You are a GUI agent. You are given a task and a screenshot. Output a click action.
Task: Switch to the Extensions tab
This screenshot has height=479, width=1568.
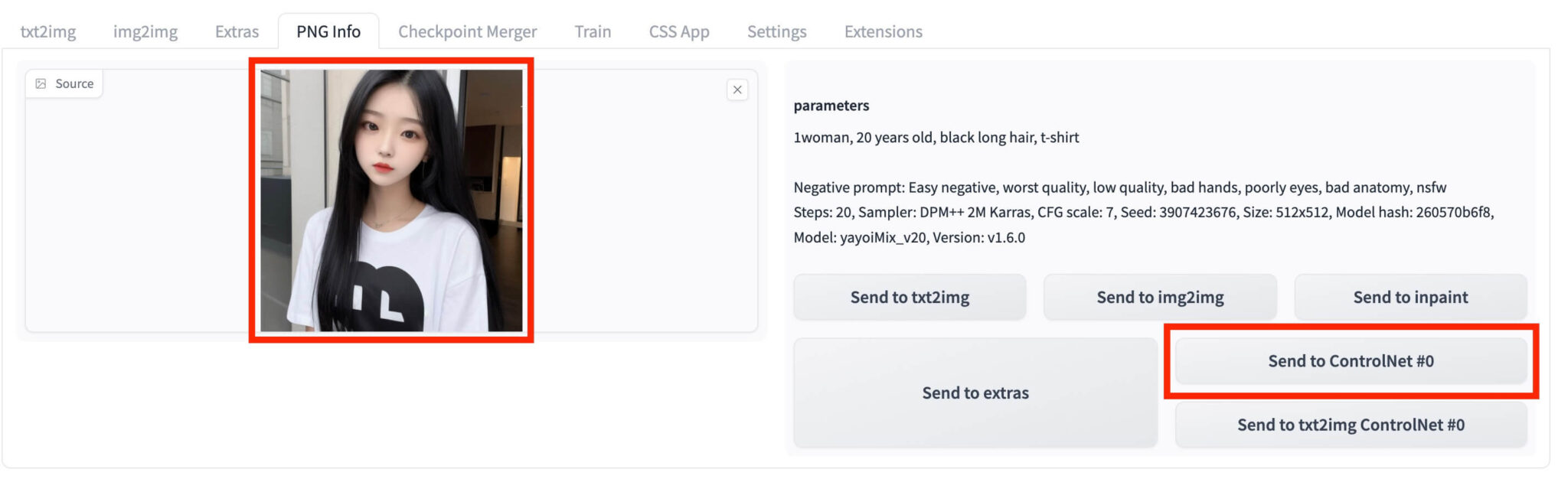pos(883,31)
